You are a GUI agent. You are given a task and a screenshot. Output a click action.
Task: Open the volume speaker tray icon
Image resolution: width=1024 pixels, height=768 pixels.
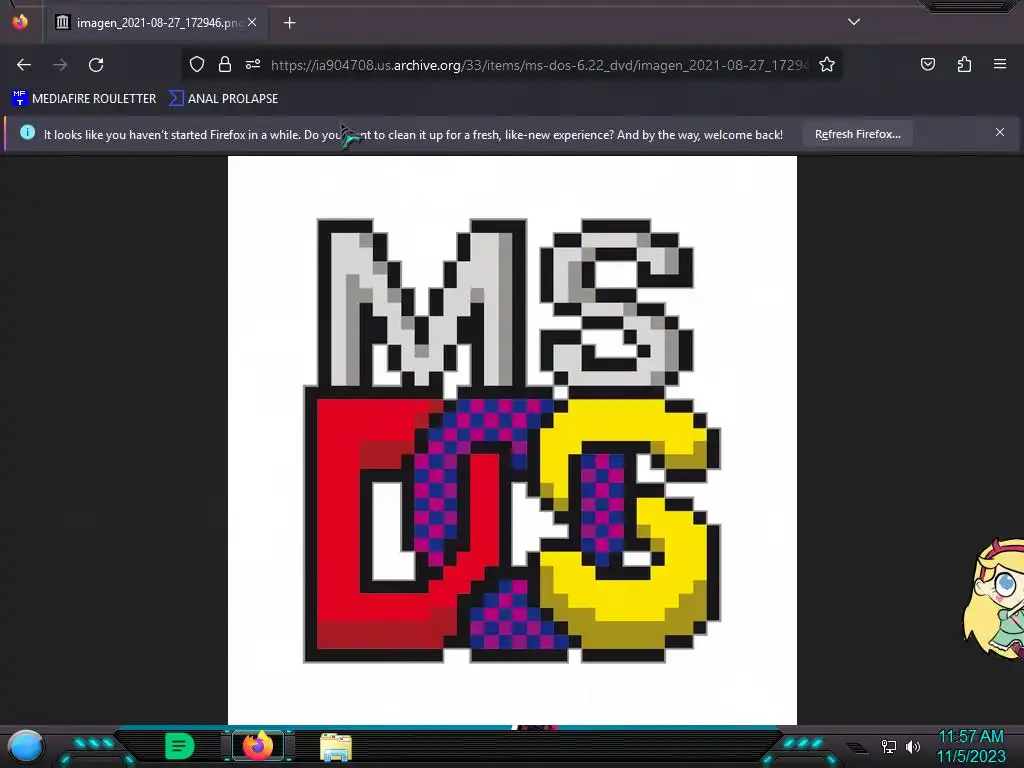coord(913,746)
